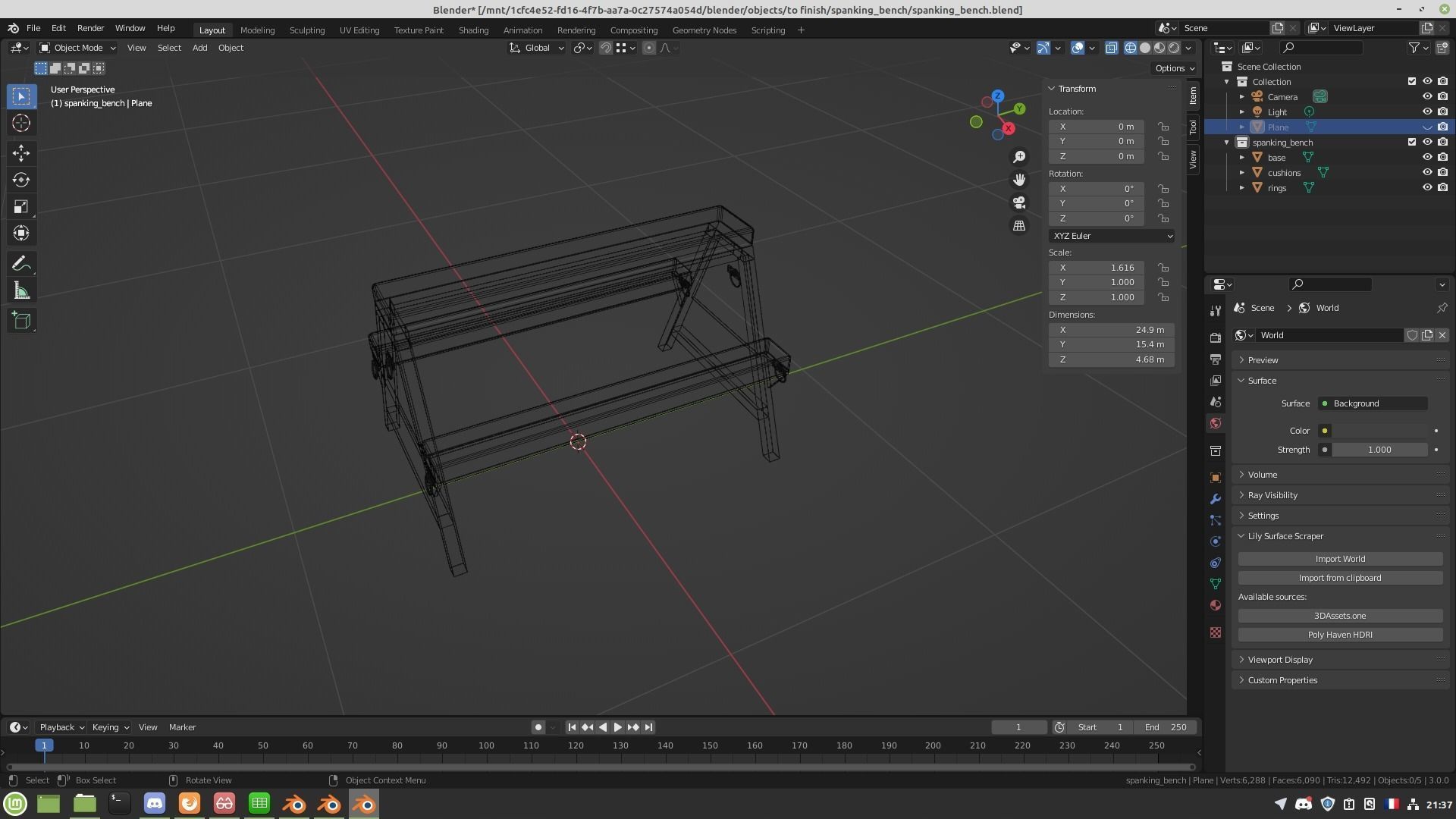The height and width of the screenshot is (819, 1456).
Task: Select the Transform tool
Action: pyautogui.click(x=21, y=233)
